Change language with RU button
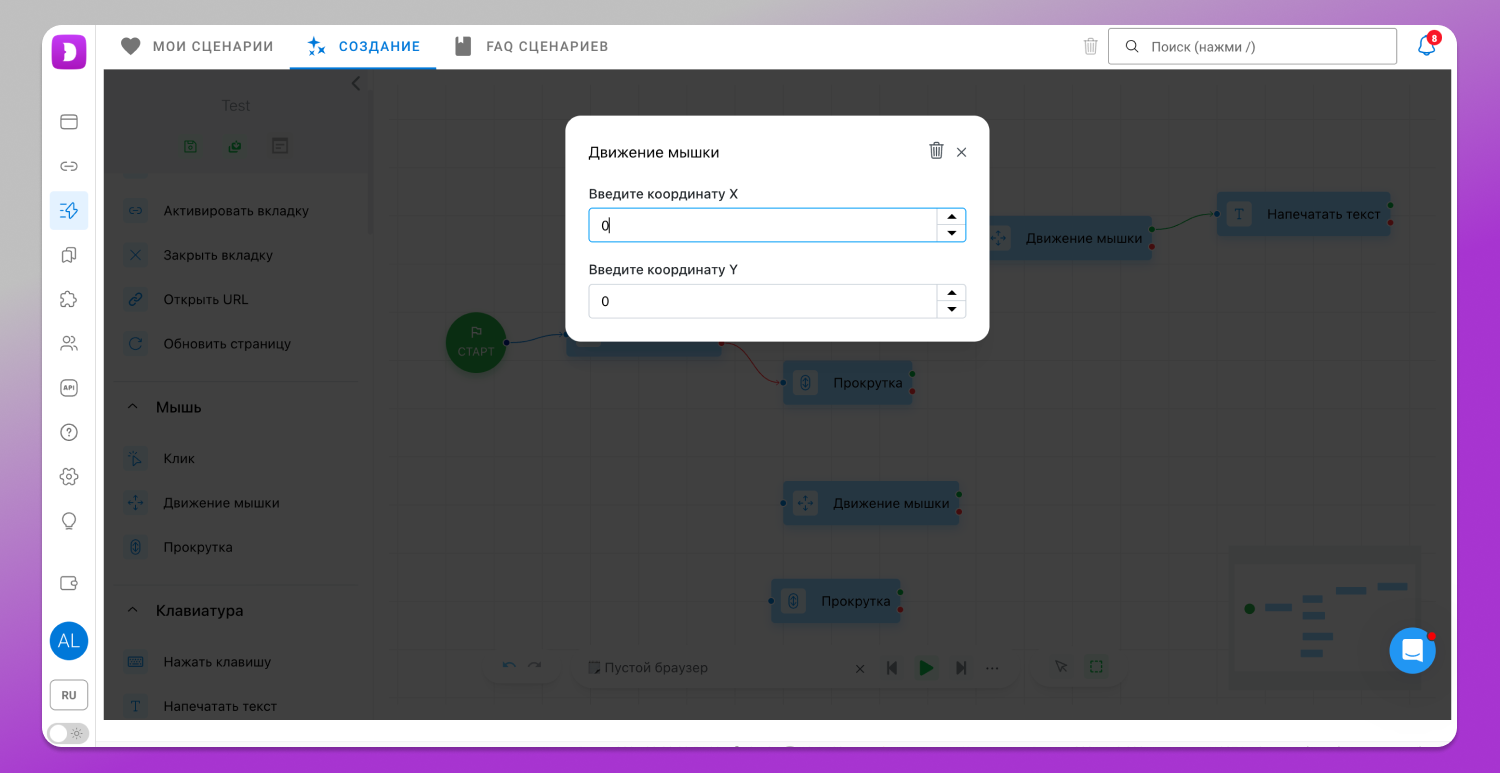 (69, 695)
